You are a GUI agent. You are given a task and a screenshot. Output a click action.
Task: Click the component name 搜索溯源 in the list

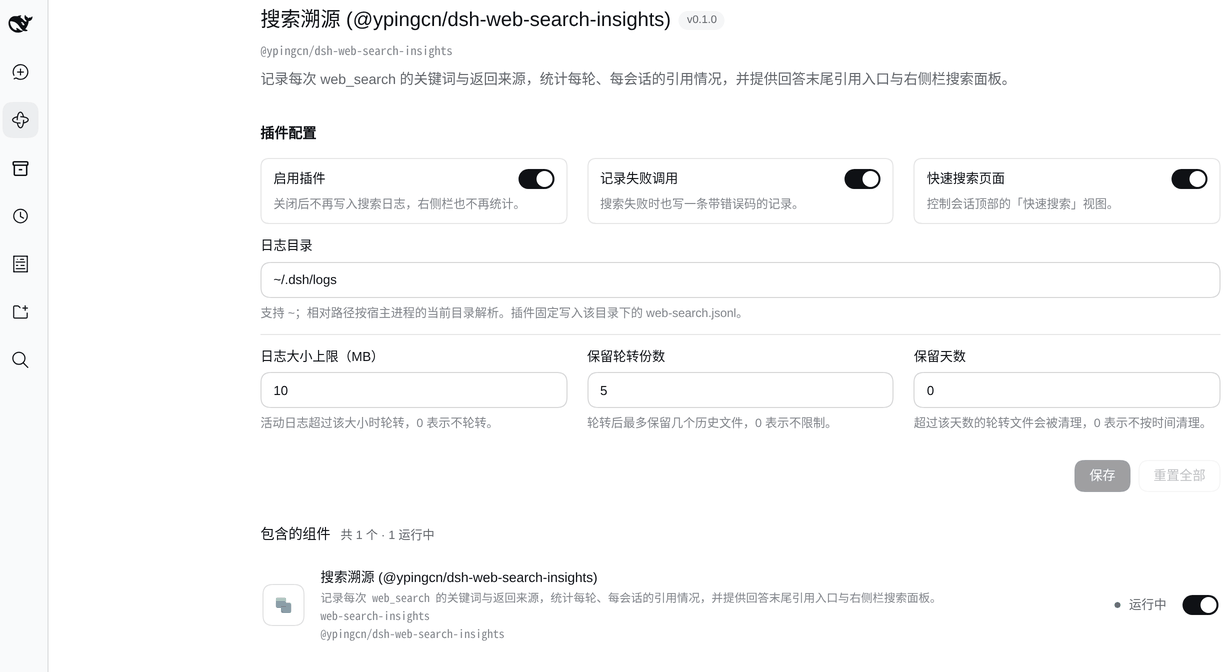pyautogui.click(x=459, y=577)
